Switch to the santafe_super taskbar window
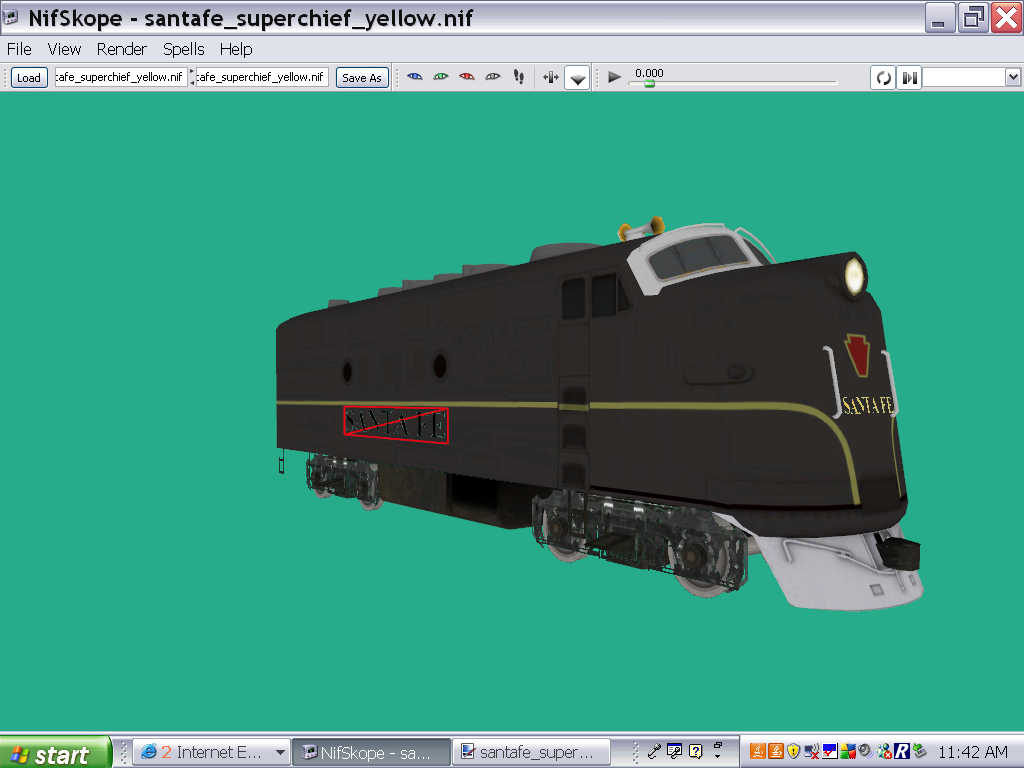 pyautogui.click(x=531, y=752)
